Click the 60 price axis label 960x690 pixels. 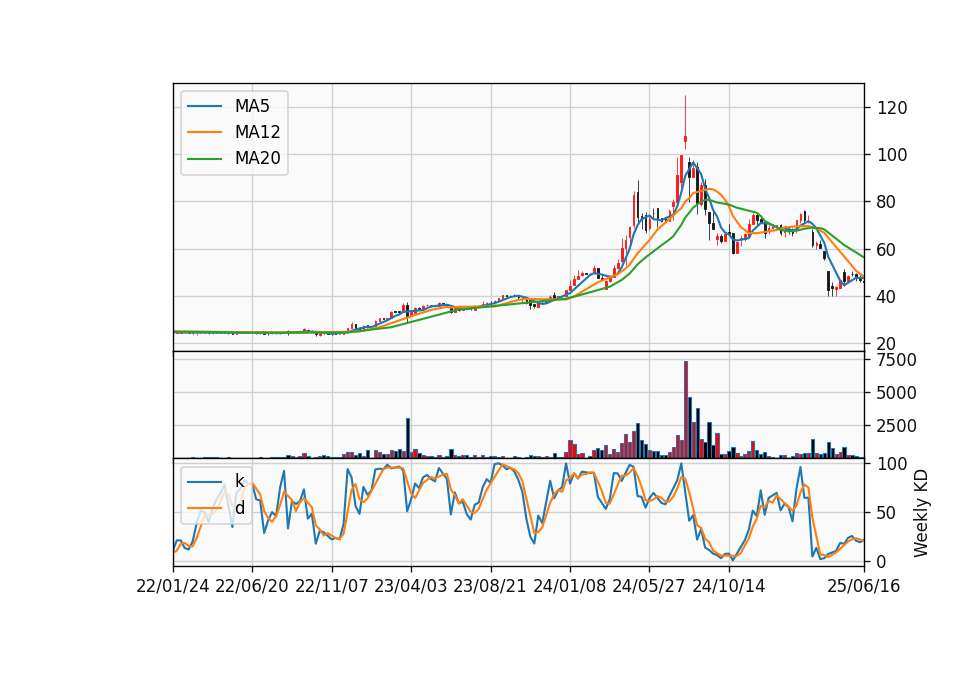(x=887, y=250)
